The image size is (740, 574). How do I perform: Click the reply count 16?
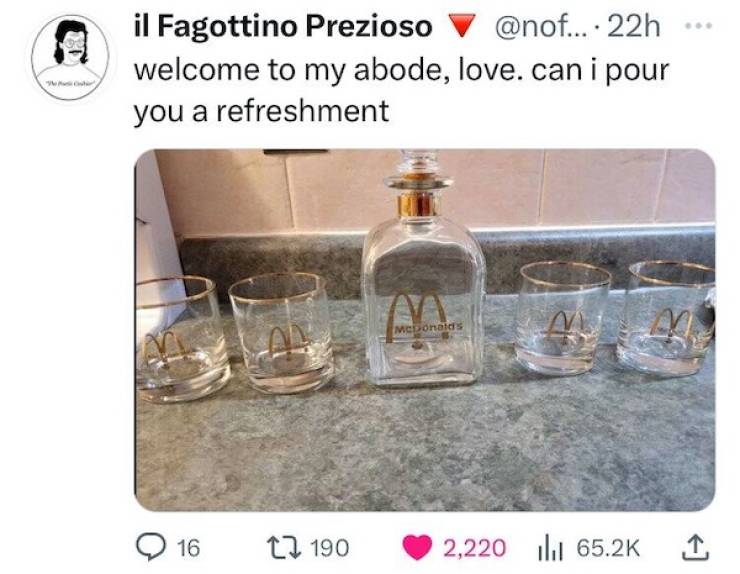click(x=188, y=547)
